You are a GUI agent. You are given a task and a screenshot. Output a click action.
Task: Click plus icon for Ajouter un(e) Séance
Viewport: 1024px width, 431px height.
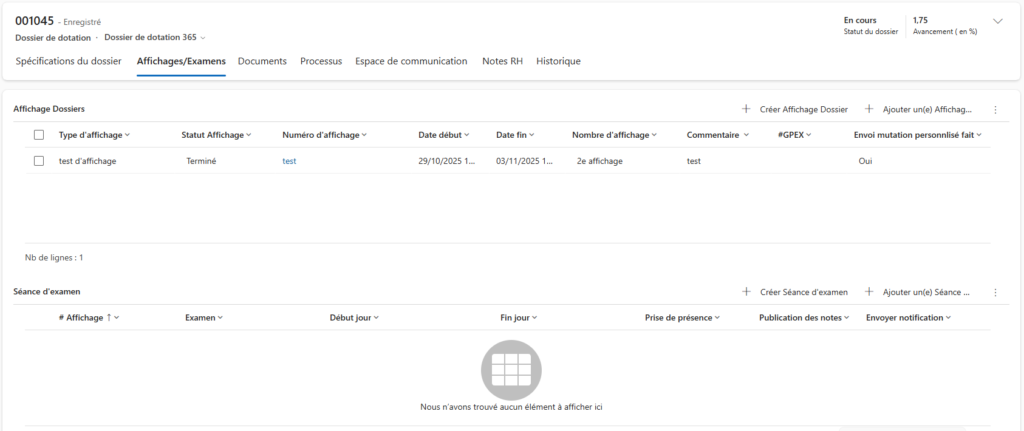869,292
